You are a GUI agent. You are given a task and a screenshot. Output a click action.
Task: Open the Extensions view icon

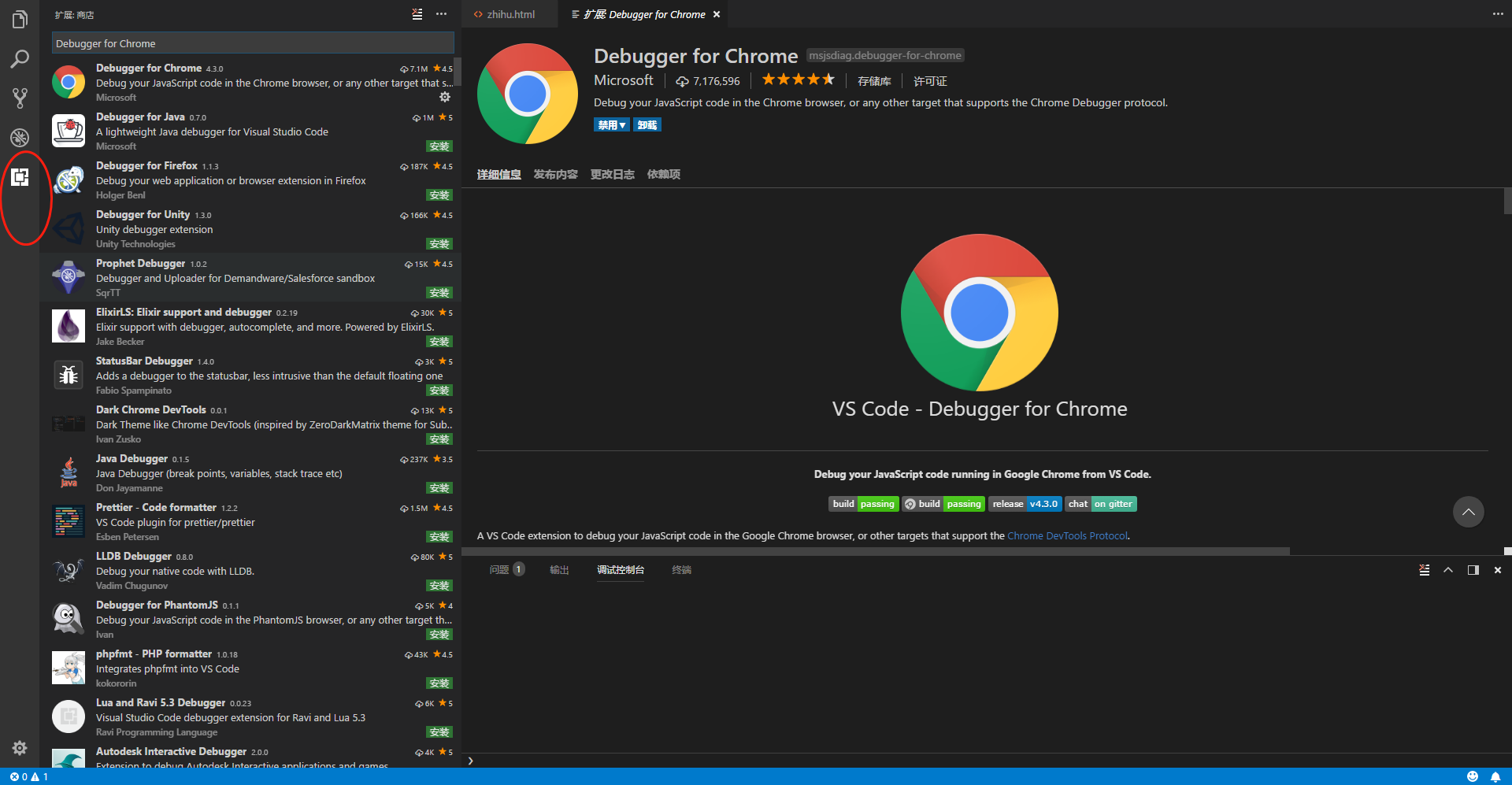20,177
